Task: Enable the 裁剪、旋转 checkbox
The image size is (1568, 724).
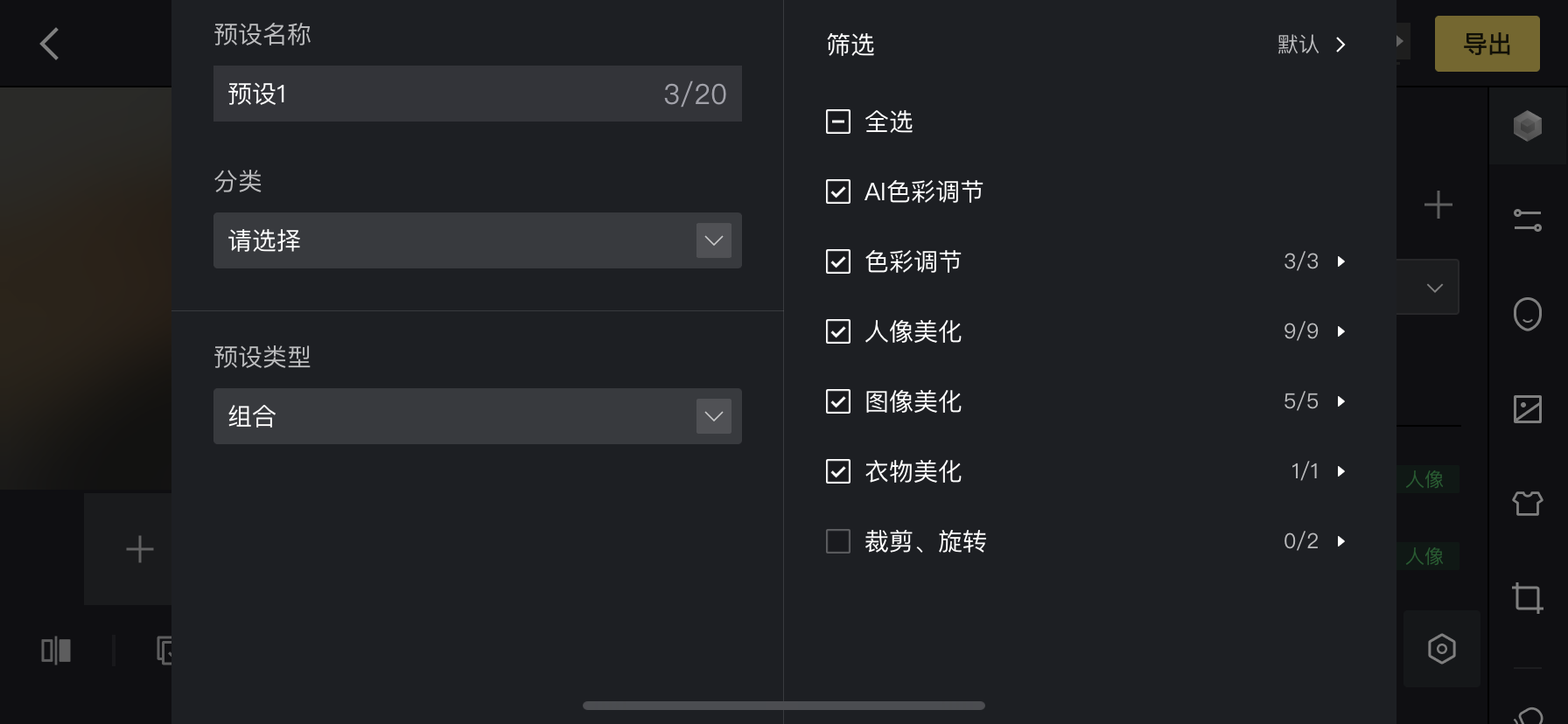Action: click(x=838, y=541)
